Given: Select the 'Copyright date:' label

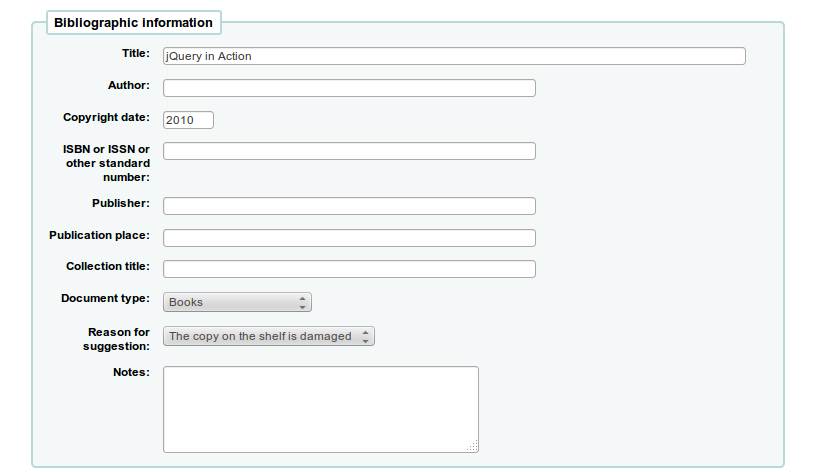Looking at the screenshot, I should [106, 117].
